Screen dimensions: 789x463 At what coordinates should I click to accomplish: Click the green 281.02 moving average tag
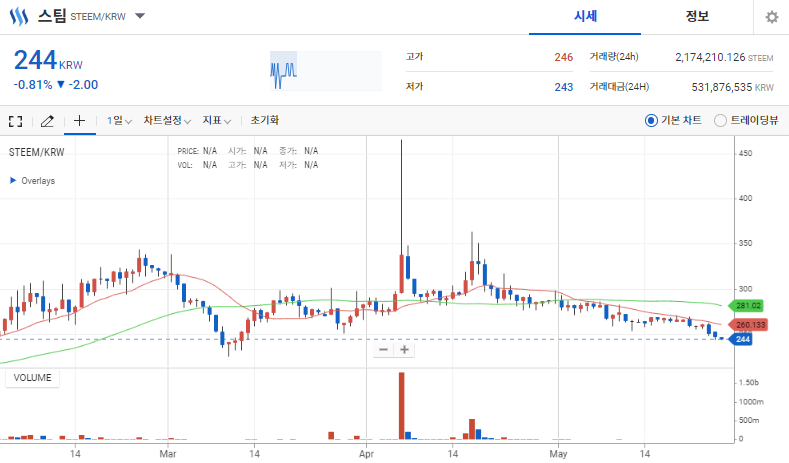[747, 305]
